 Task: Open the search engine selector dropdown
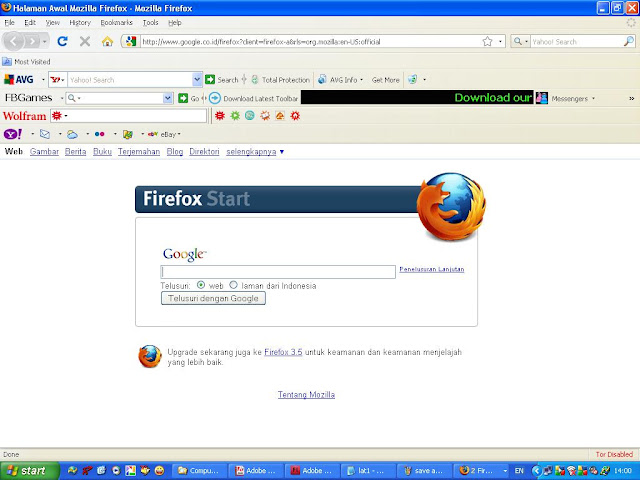pyautogui.click(x=520, y=41)
